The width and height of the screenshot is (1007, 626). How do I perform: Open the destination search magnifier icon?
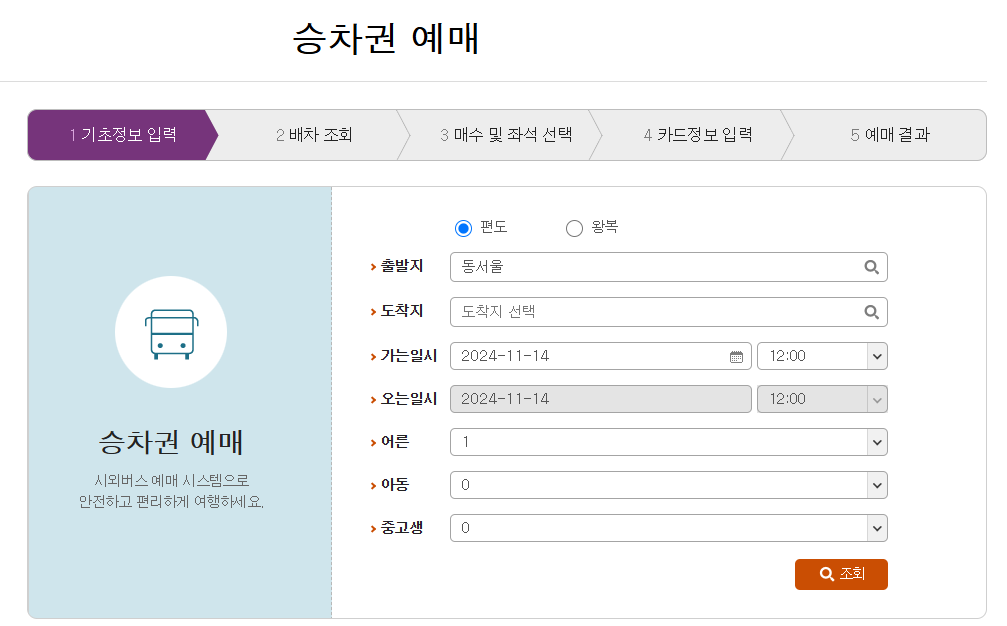(x=870, y=312)
